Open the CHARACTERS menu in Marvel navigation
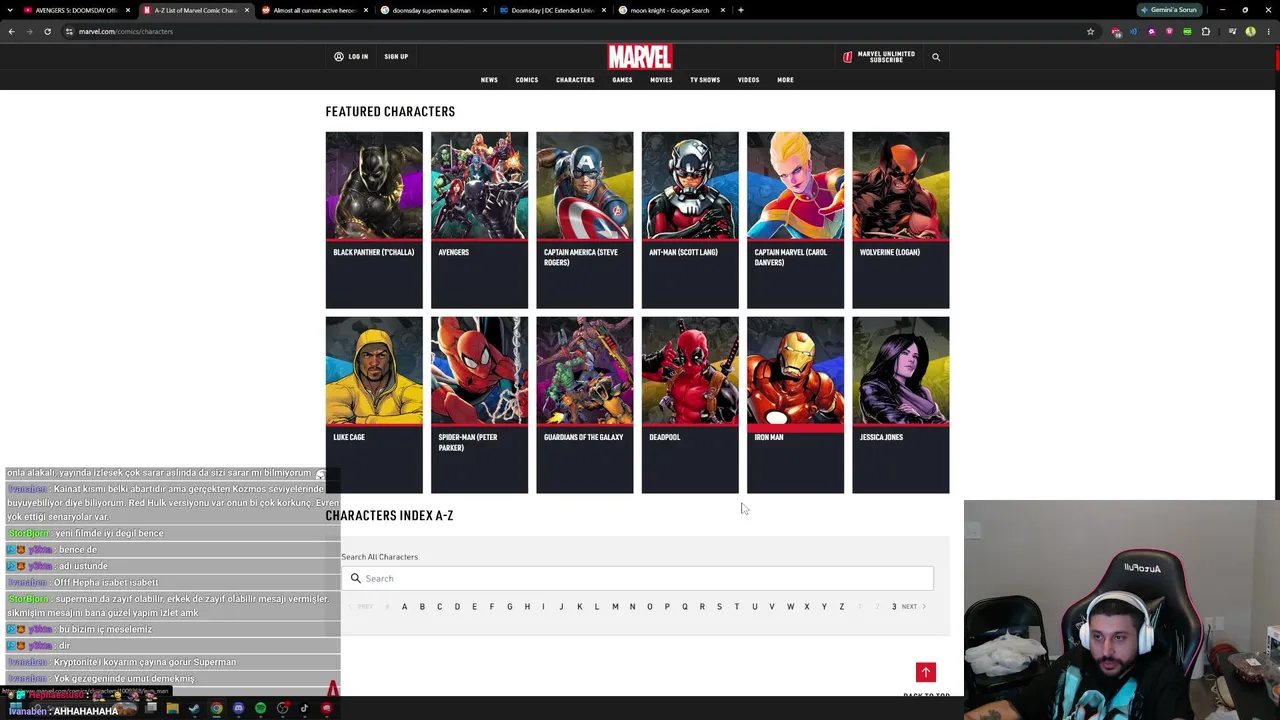Viewport: 1280px width, 720px height. click(x=575, y=80)
